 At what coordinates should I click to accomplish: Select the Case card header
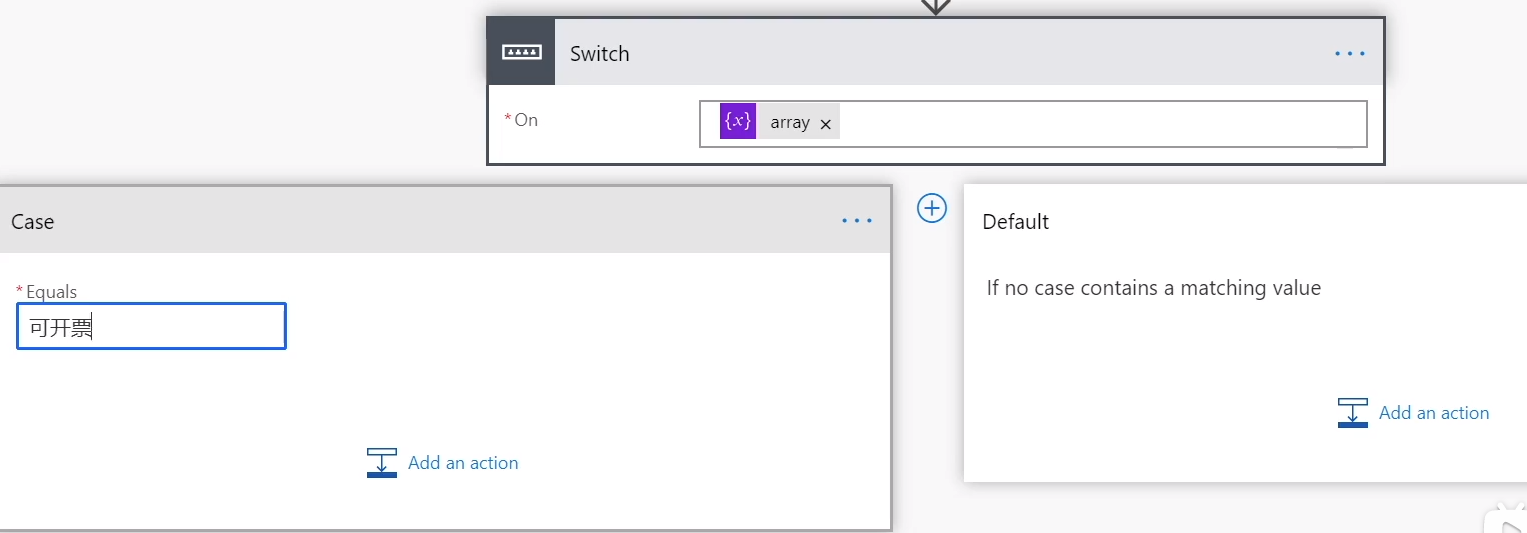click(445, 221)
